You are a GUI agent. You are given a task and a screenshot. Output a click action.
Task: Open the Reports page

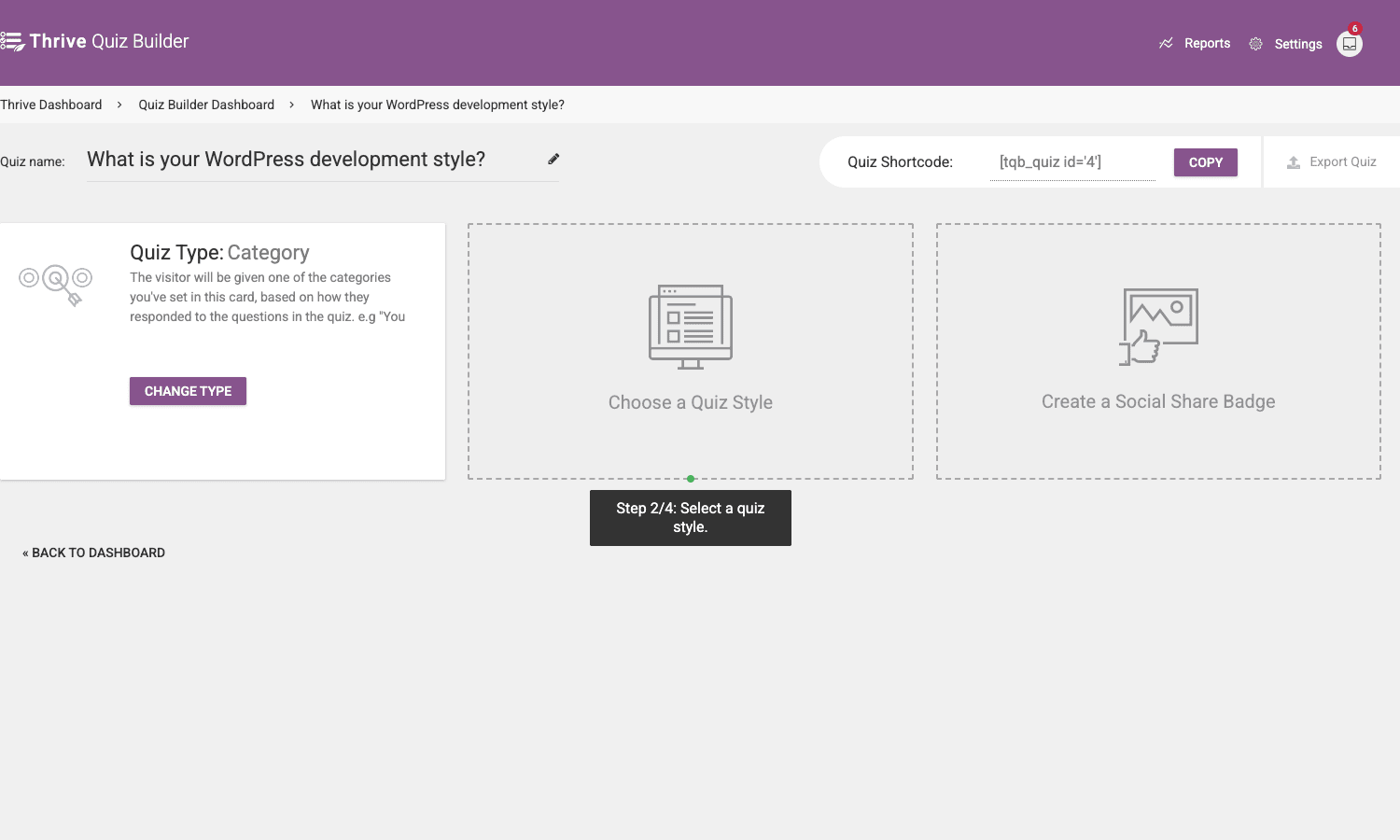coord(1207,43)
